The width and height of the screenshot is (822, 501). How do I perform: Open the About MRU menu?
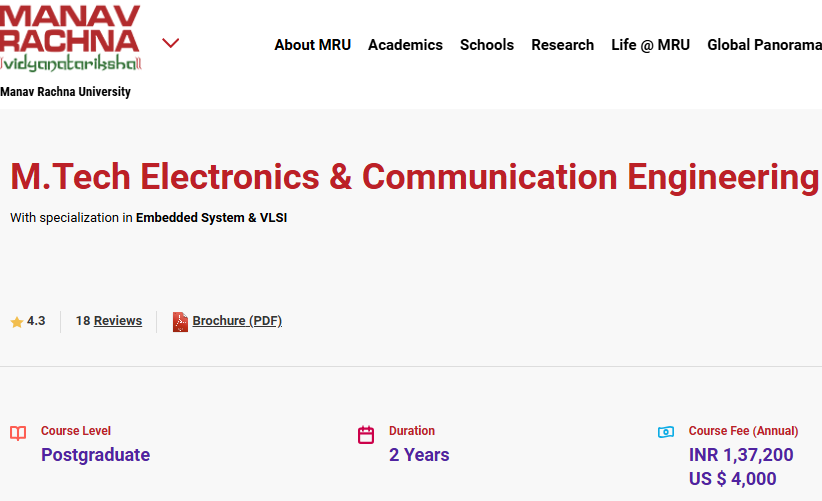coord(312,45)
